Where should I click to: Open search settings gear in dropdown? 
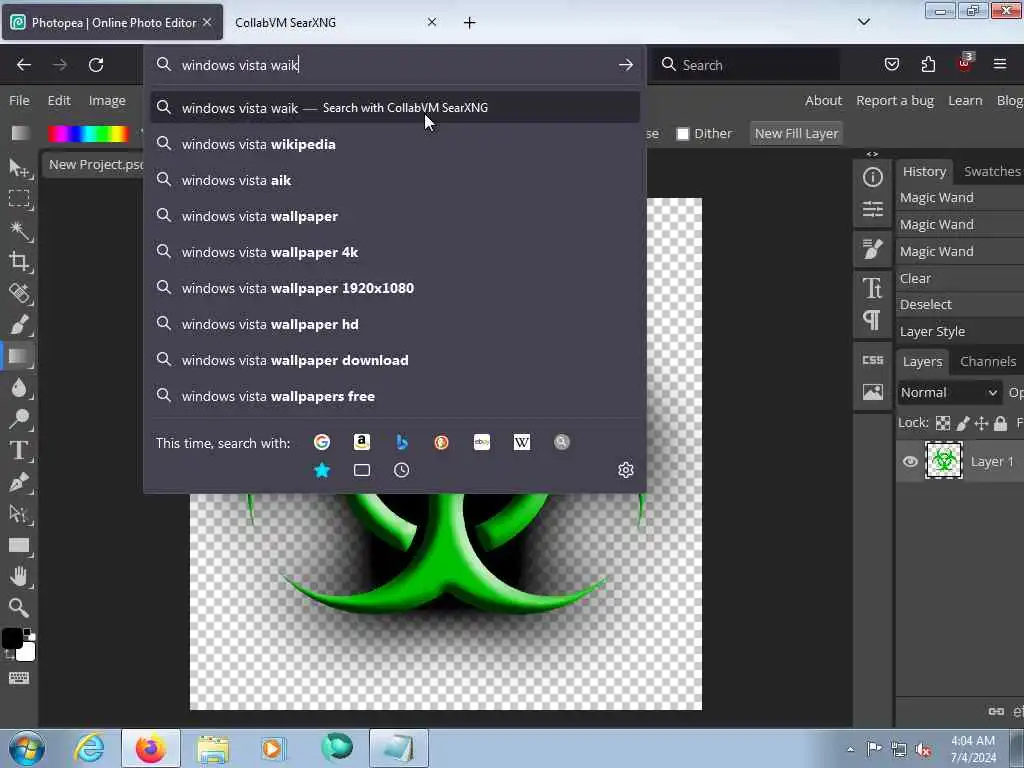(626, 470)
